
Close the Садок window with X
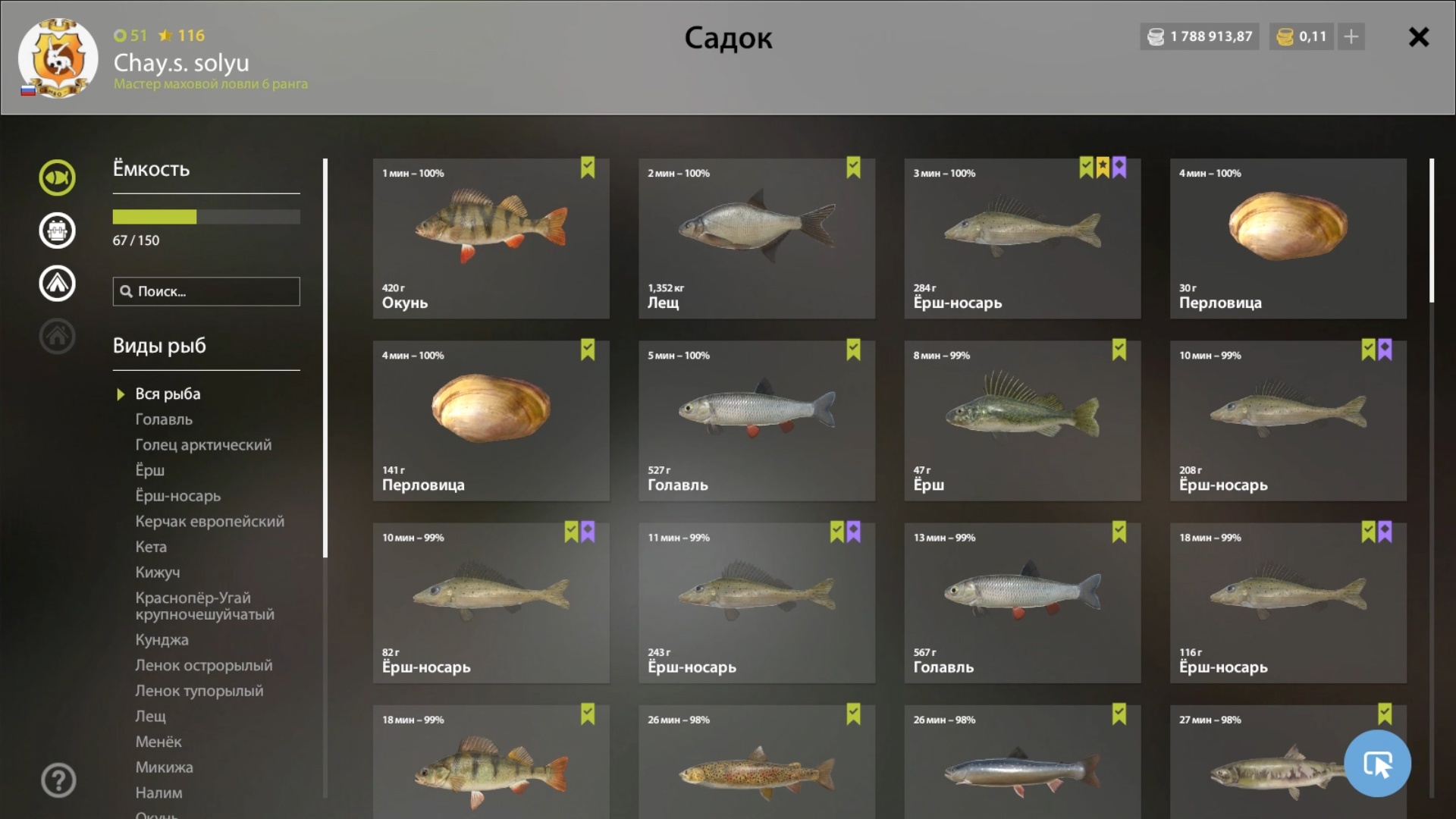pos(1418,37)
